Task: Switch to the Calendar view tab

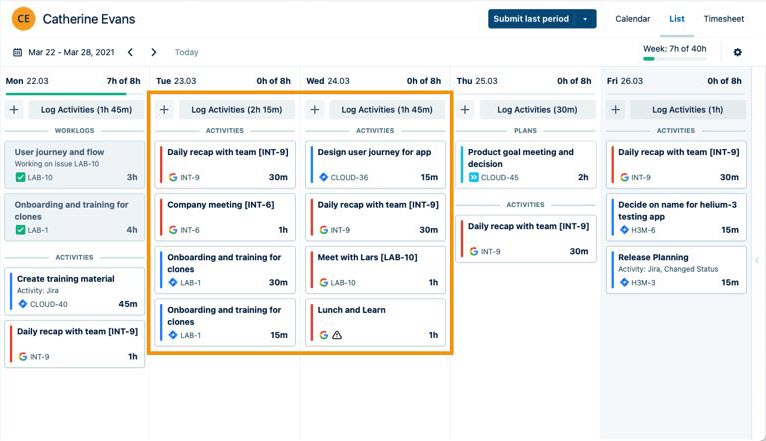Action: [x=632, y=19]
